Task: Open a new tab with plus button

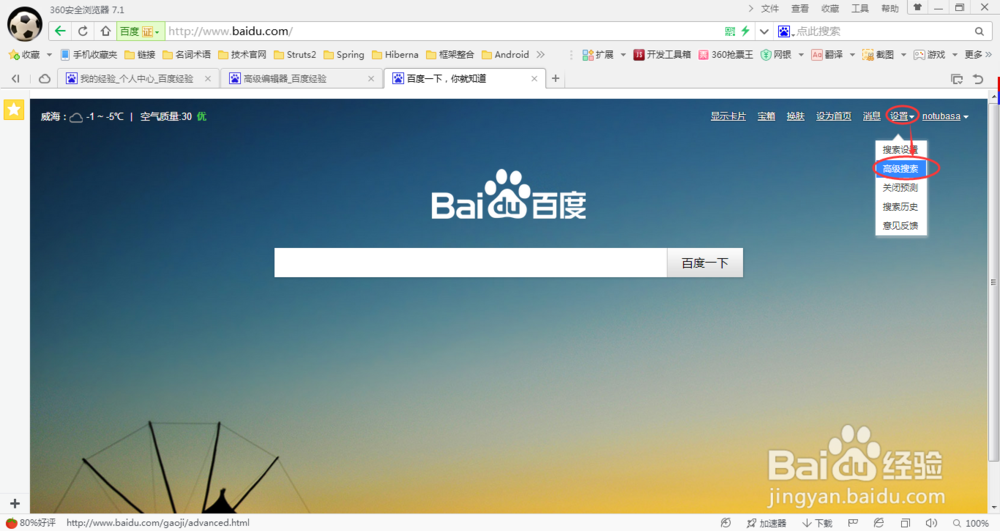Action: pyautogui.click(x=555, y=78)
